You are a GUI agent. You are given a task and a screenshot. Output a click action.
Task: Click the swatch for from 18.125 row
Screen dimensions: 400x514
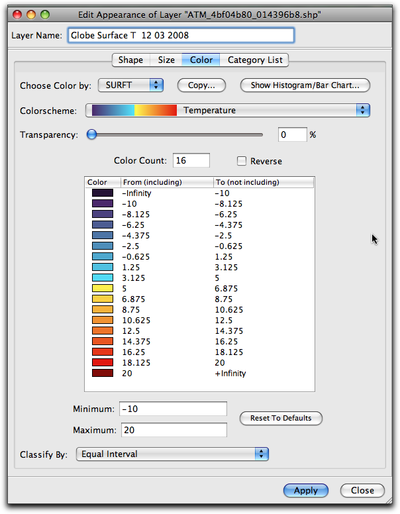(x=103, y=363)
